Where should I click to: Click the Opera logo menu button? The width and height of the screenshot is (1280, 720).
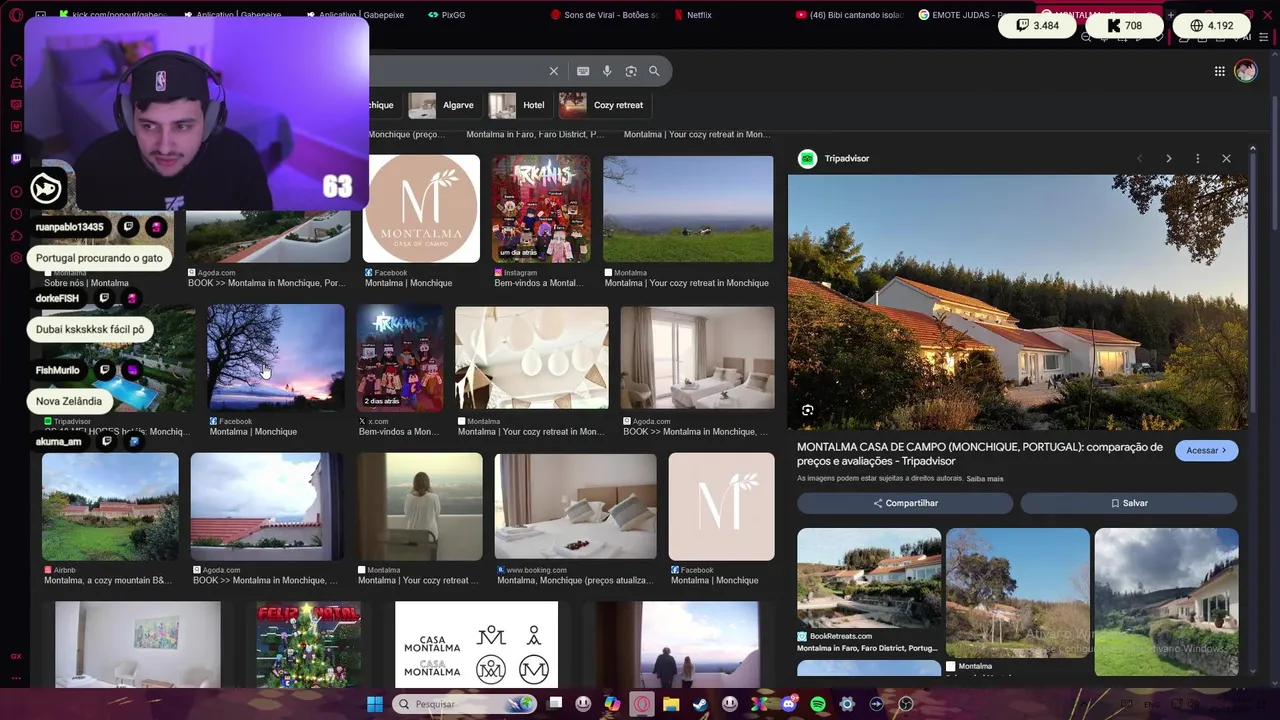16,15
